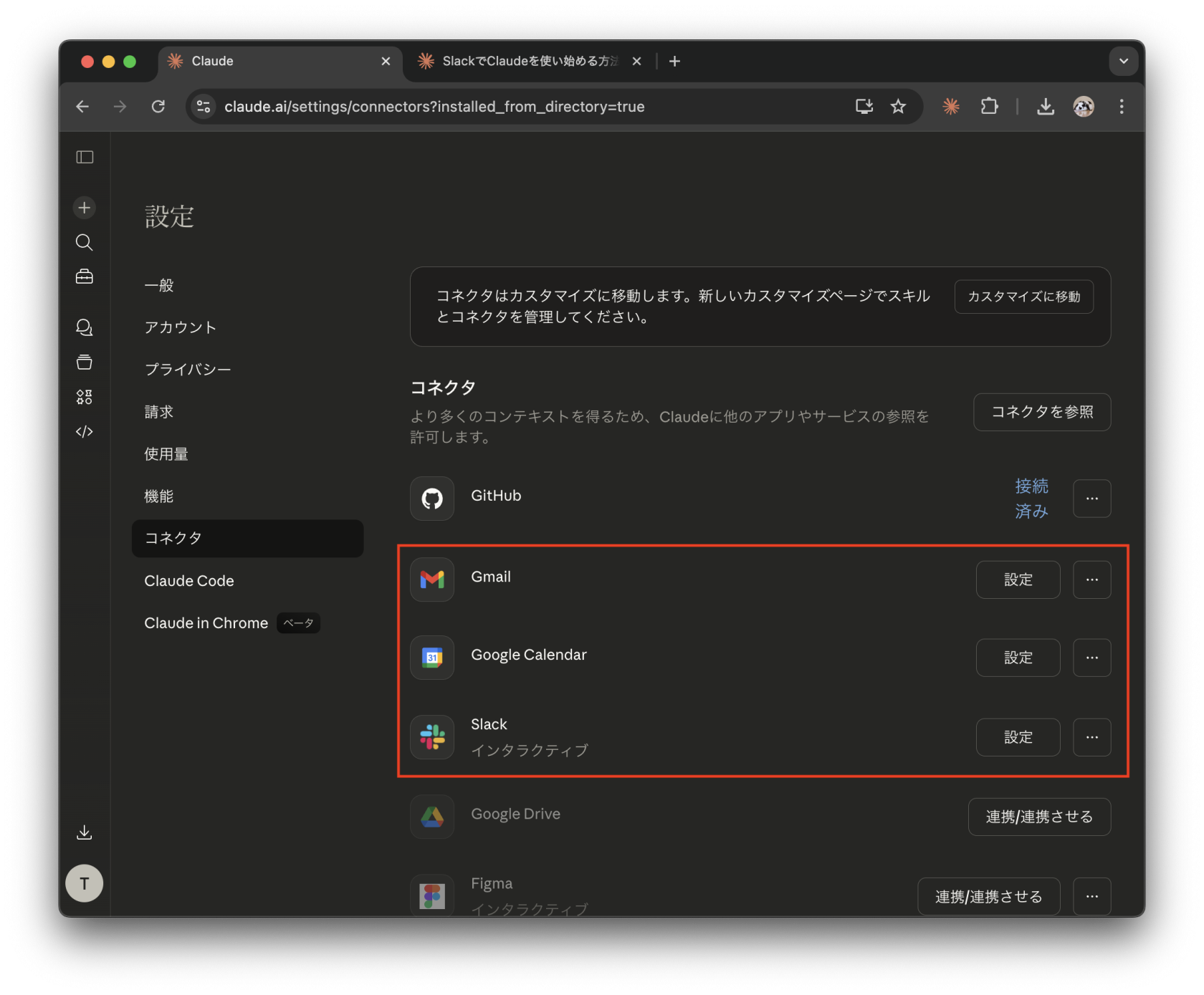Click 連携/連携させる for Google Drive
1204x995 pixels.
pos(1038,817)
